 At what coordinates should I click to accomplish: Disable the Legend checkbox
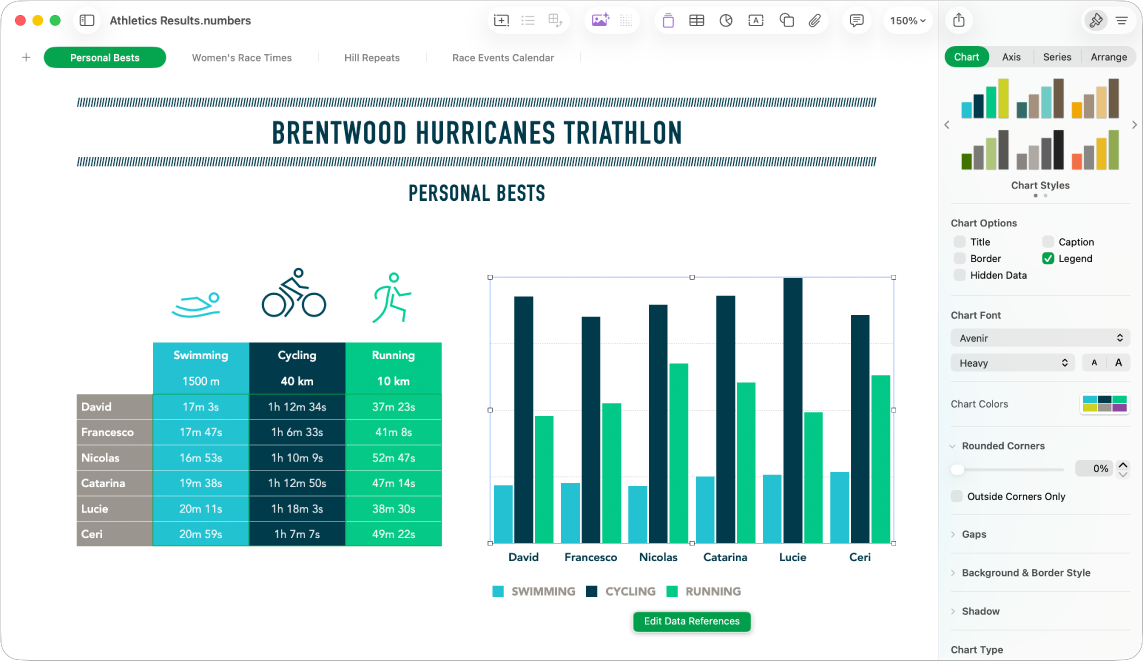click(x=1048, y=258)
